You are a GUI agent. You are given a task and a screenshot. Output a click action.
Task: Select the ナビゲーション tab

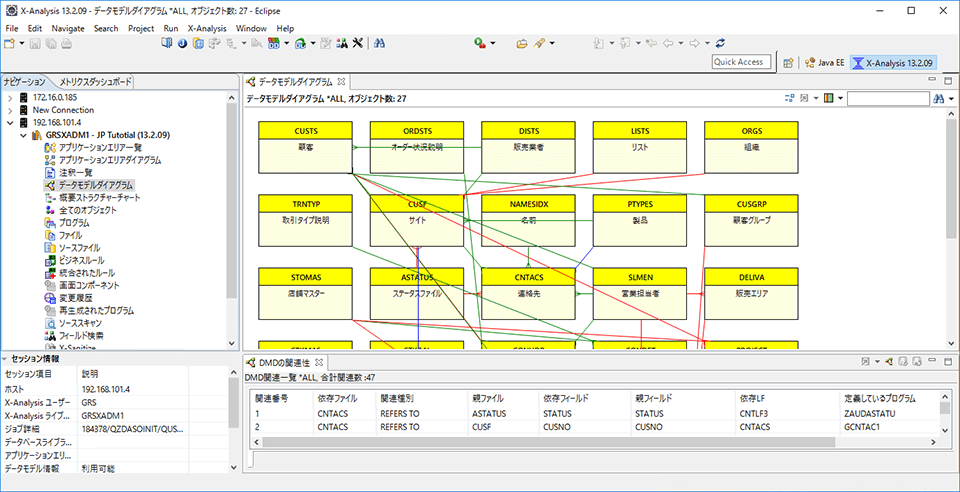tap(24, 81)
